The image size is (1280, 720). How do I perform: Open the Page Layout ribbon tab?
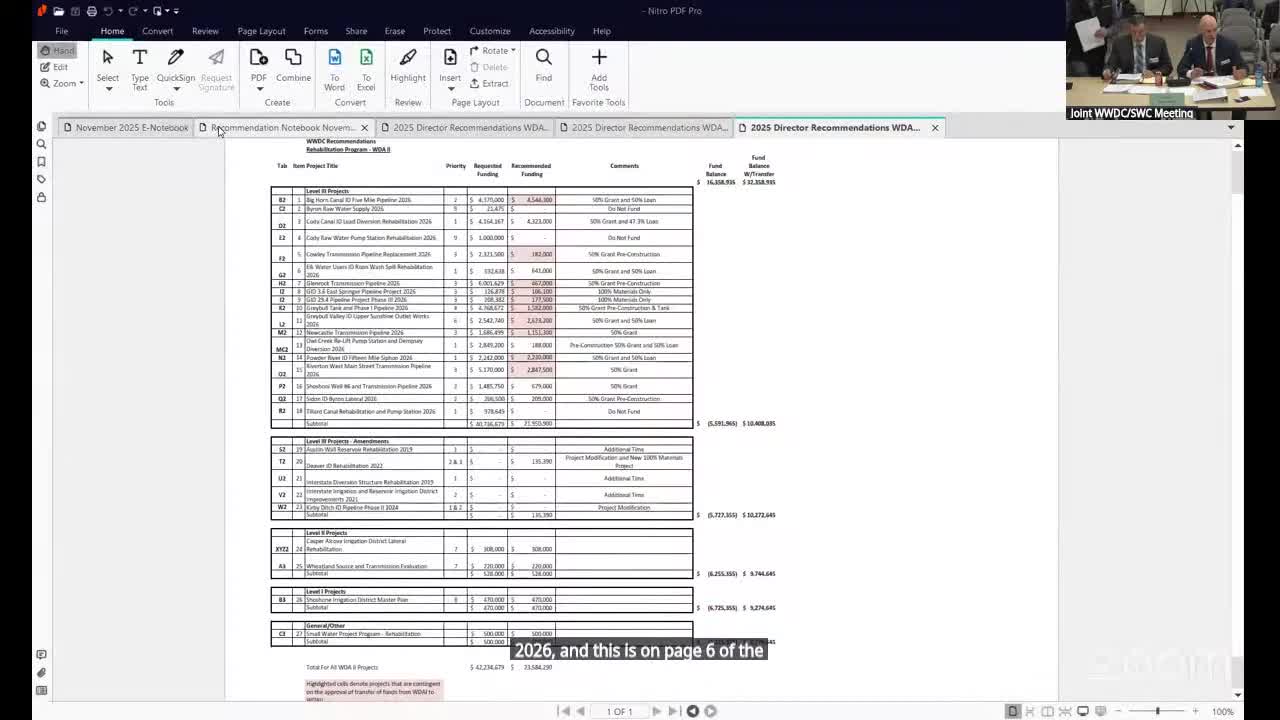[x=261, y=31]
